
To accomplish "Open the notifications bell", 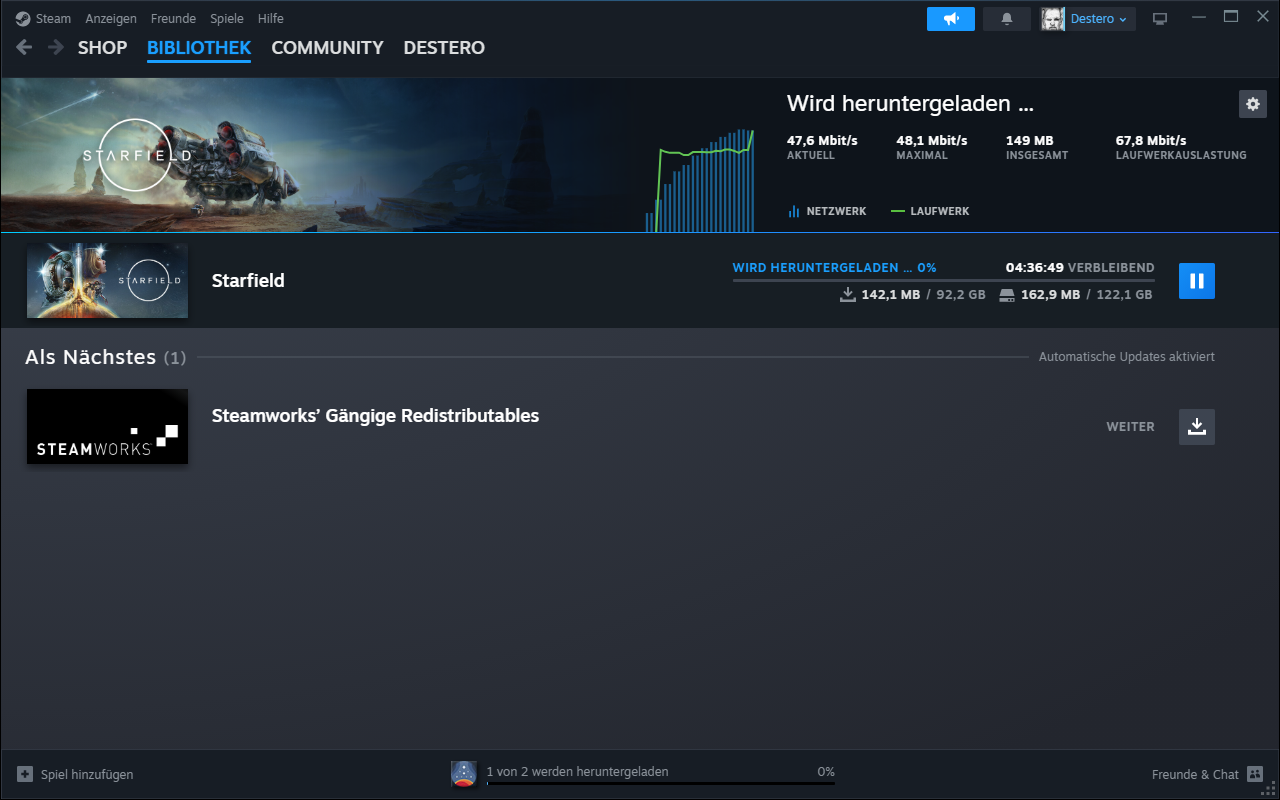I will pyautogui.click(x=1006, y=19).
